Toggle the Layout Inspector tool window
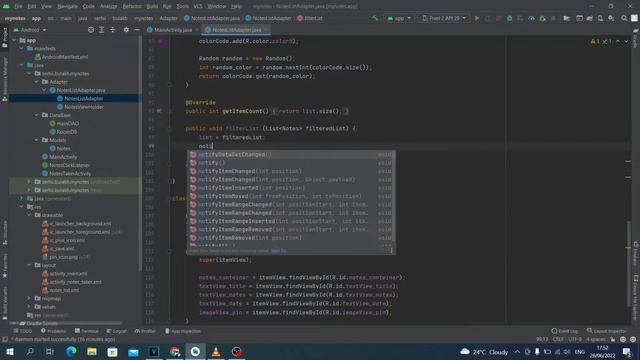This screenshot has height=360, width=640. [607, 331]
